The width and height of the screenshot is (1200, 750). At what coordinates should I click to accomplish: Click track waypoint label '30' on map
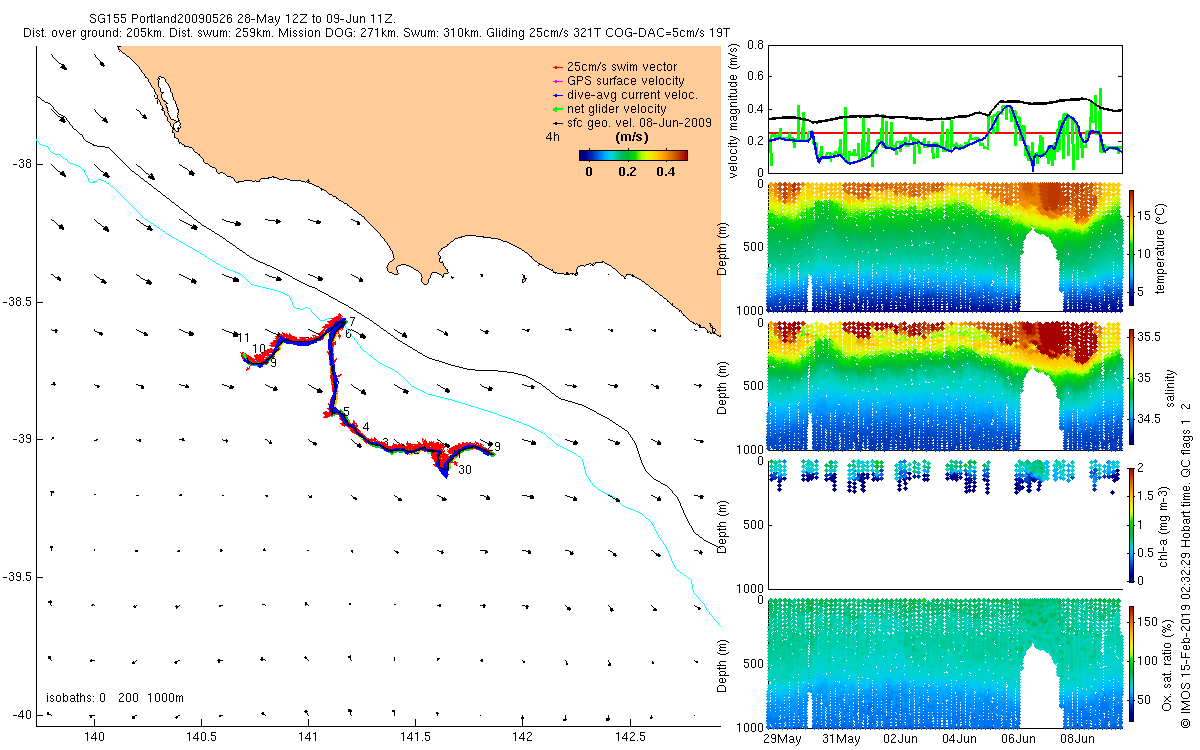[465, 470]
